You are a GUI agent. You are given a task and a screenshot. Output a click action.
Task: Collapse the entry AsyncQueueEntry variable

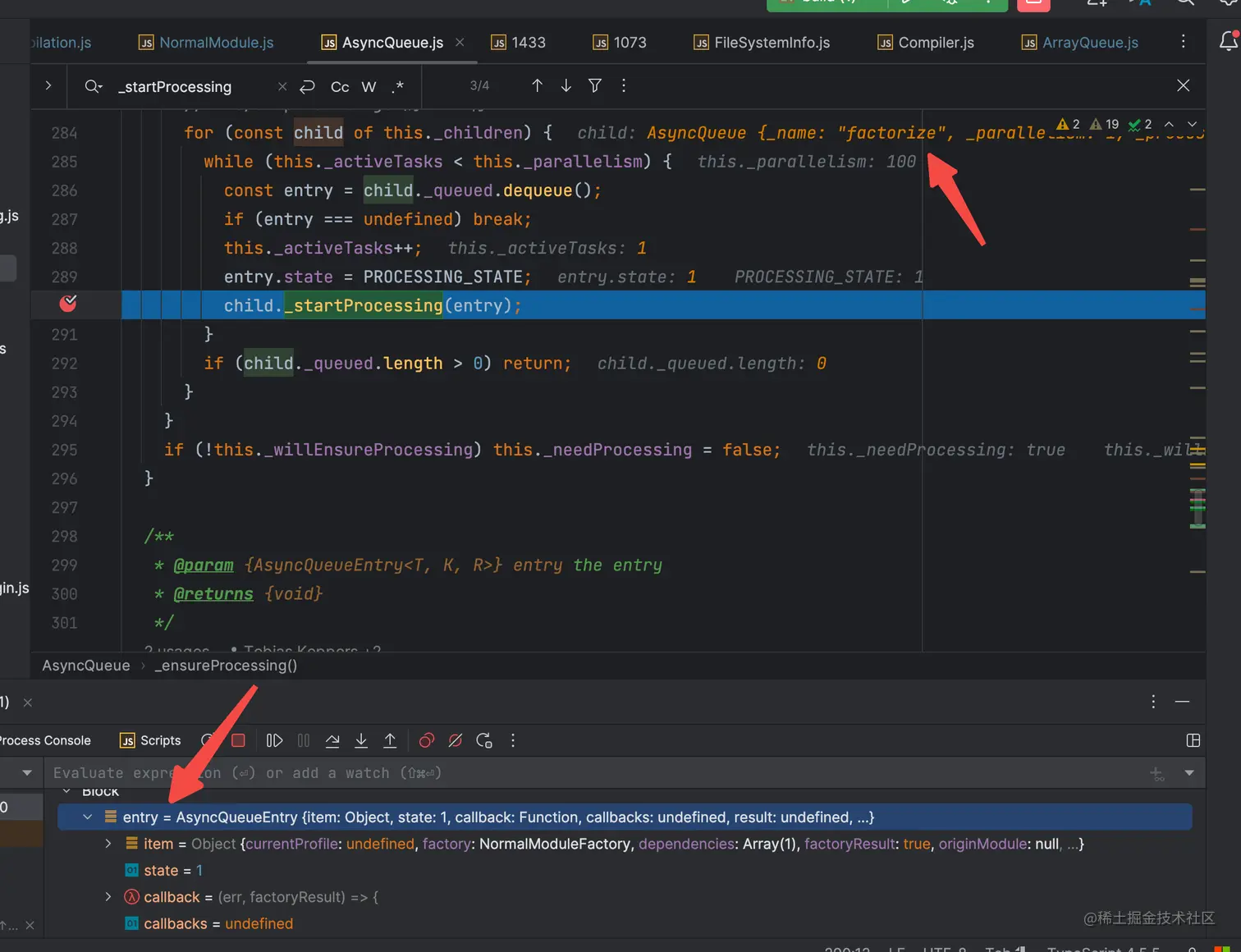click(x=88, y=817)
